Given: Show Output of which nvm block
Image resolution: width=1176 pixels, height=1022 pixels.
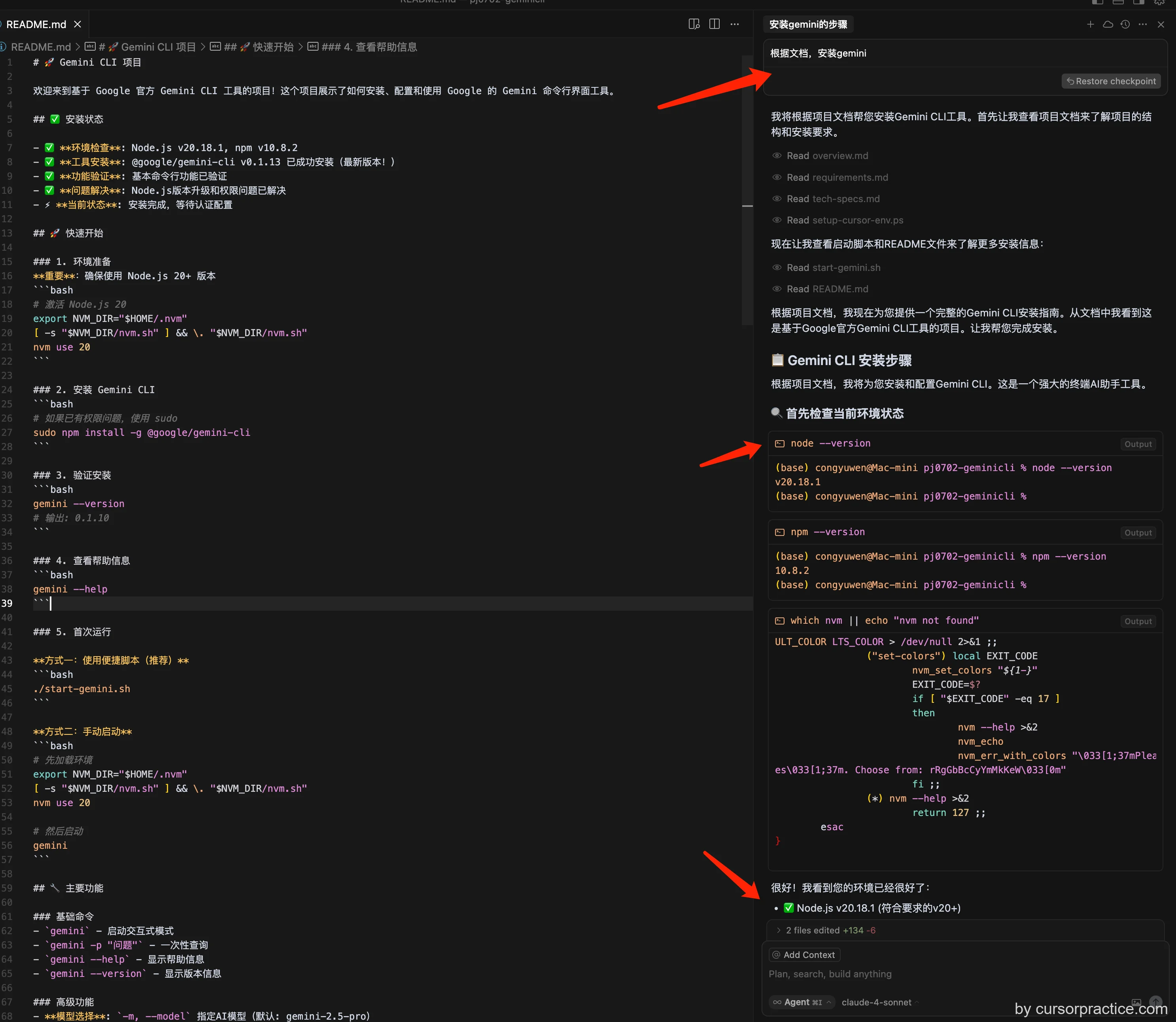Looking at the screenshot, I should [x=1138, y=621].
